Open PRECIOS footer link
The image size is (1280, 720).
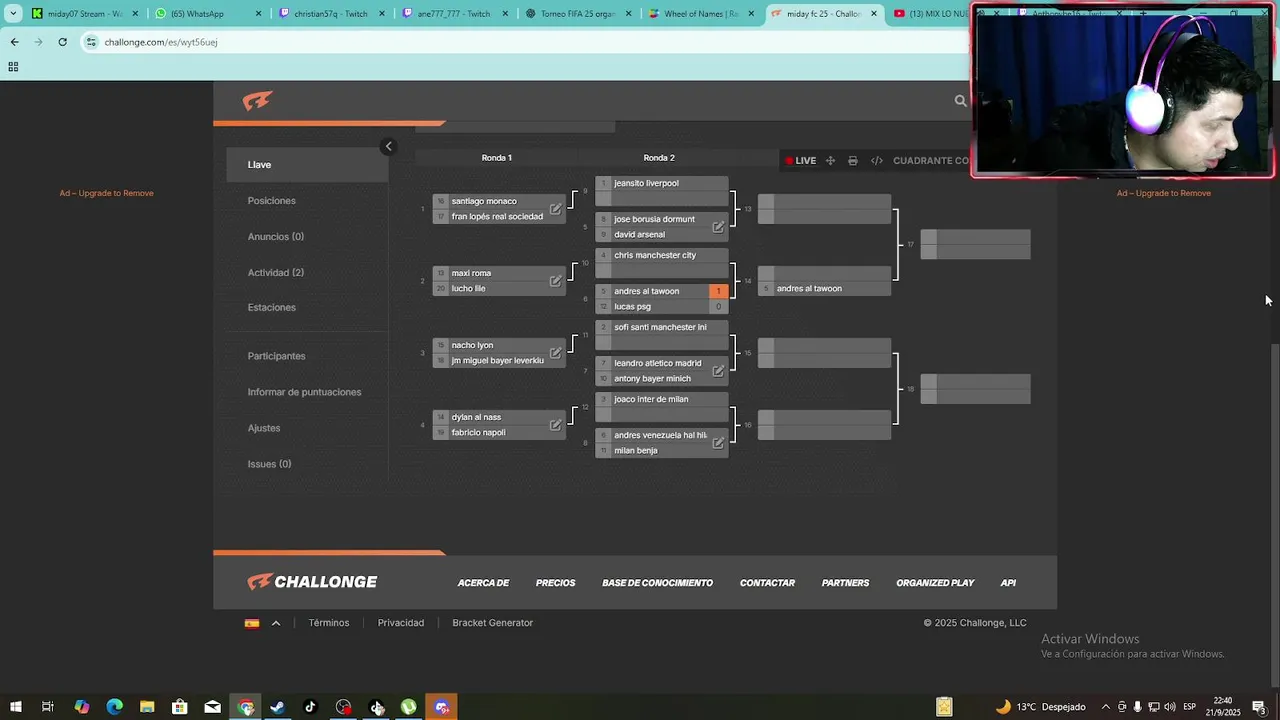point(555,583)
